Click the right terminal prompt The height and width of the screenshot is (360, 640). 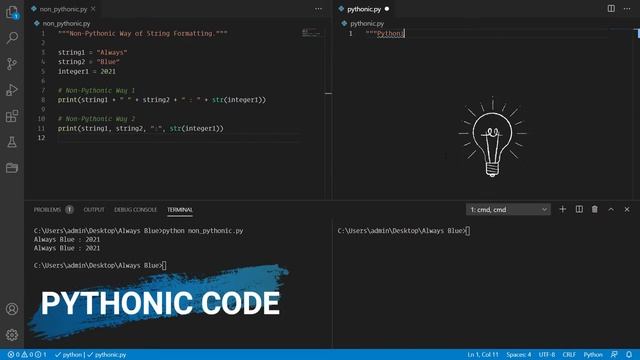click(x=404, y=231)
